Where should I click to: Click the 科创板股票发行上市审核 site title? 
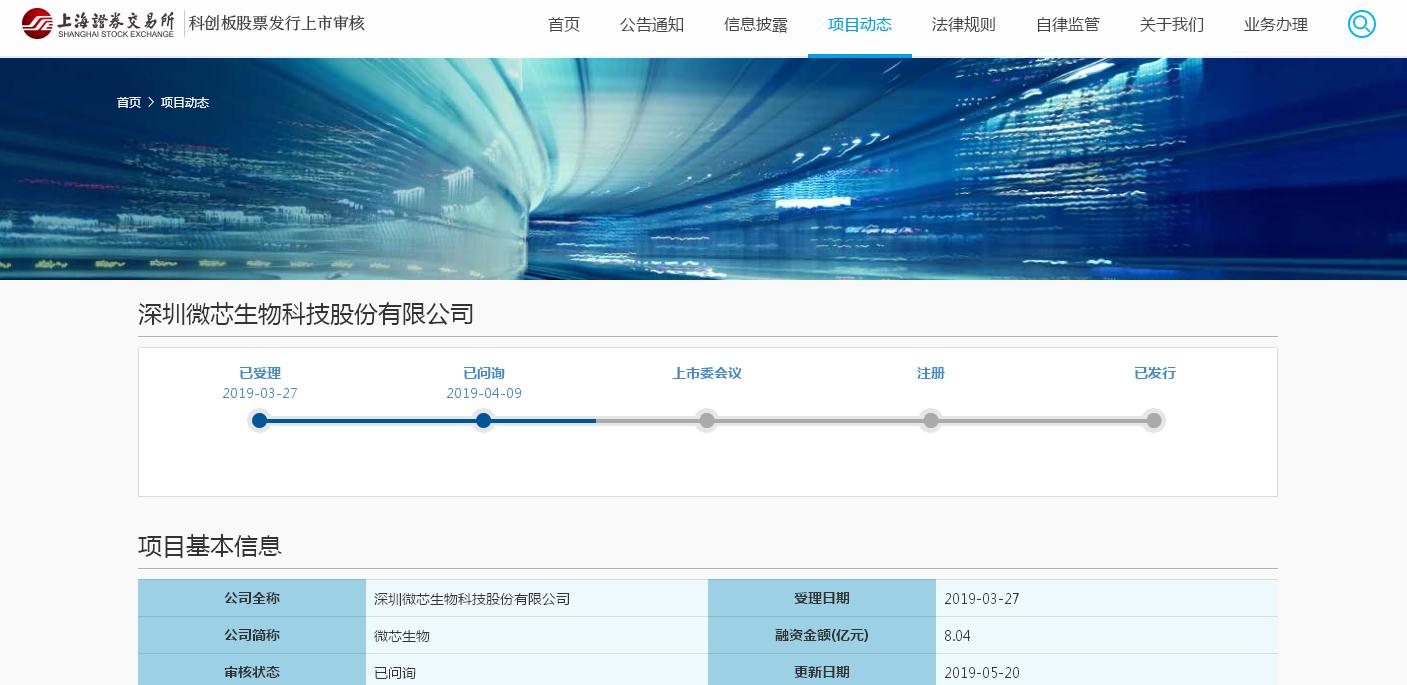coord(277,23)
